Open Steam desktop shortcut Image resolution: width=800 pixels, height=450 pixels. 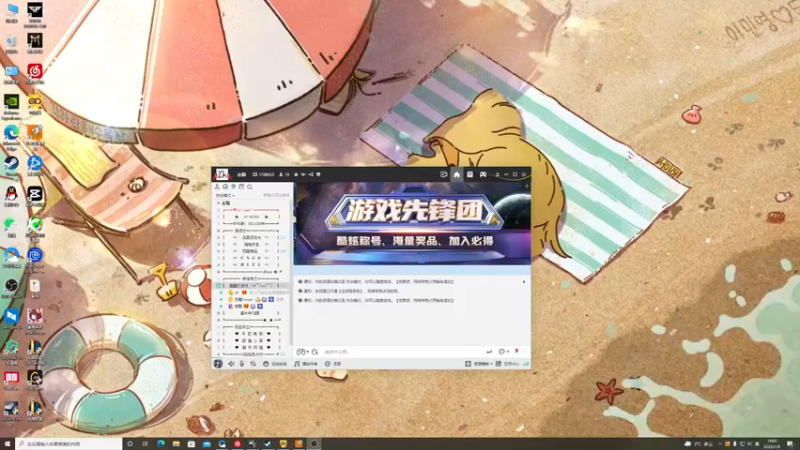[11, 166]
